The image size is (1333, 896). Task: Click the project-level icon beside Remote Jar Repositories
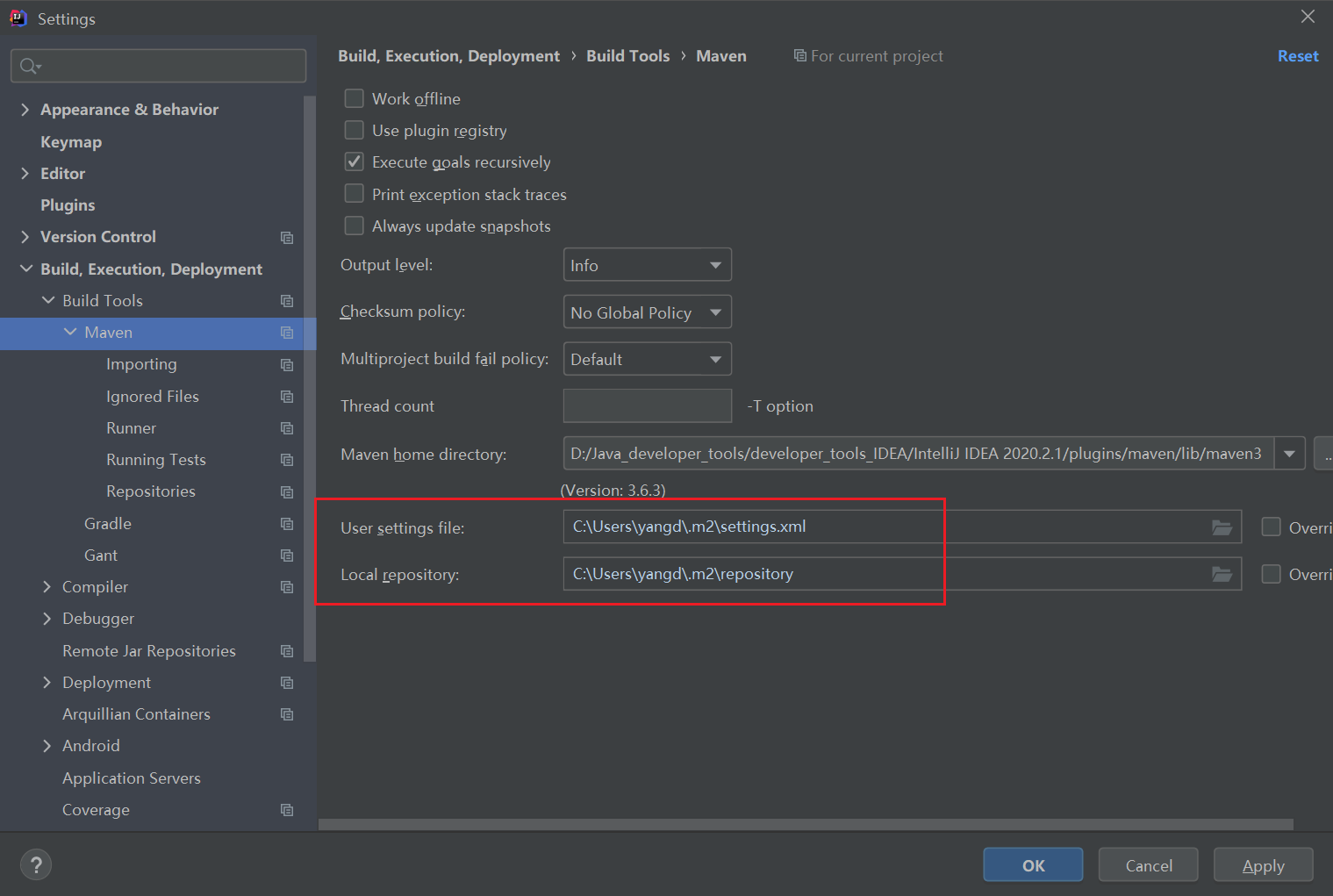point(287,651)
